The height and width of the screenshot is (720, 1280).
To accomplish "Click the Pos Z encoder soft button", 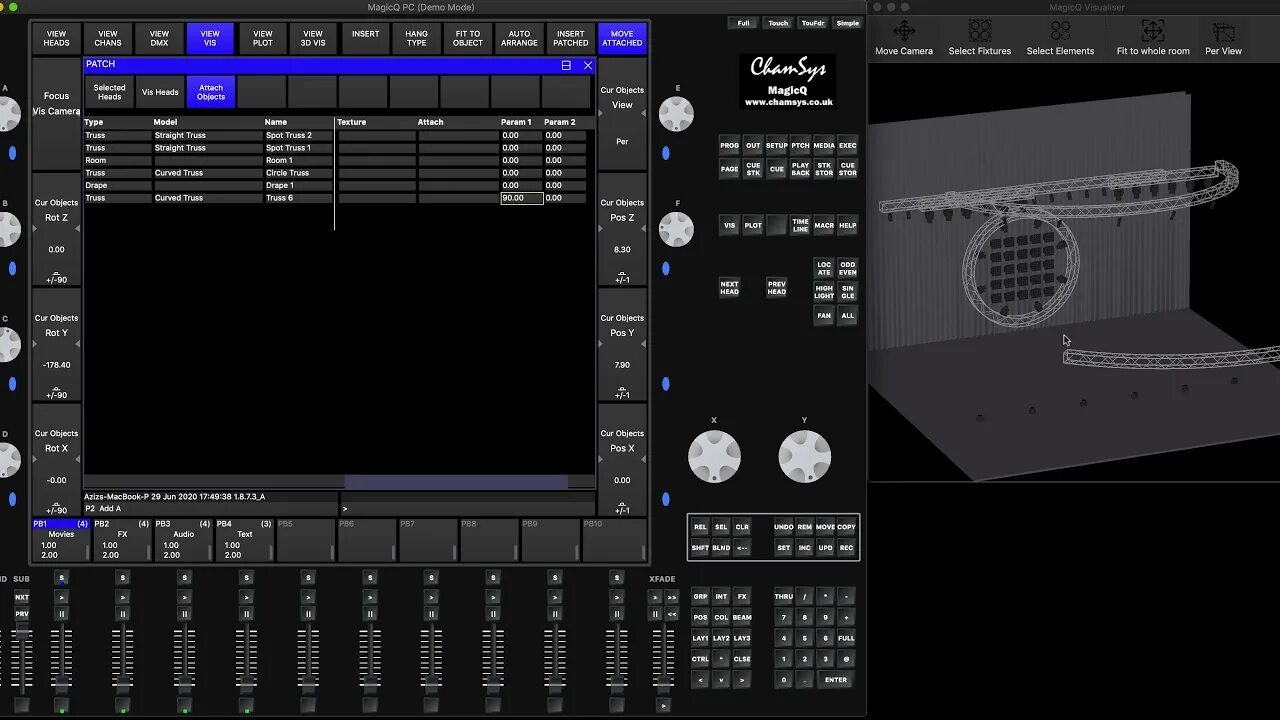I will coord(622,230).
